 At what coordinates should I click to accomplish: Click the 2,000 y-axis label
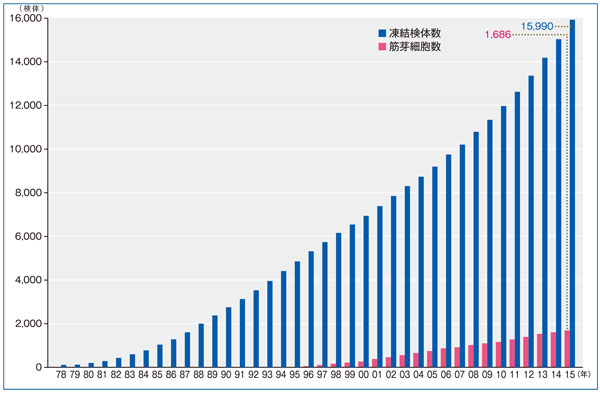coord(29,323)
